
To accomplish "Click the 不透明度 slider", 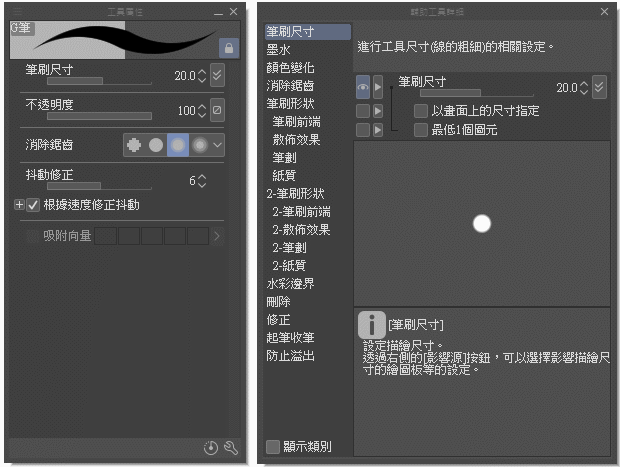I will pos(99,116).
